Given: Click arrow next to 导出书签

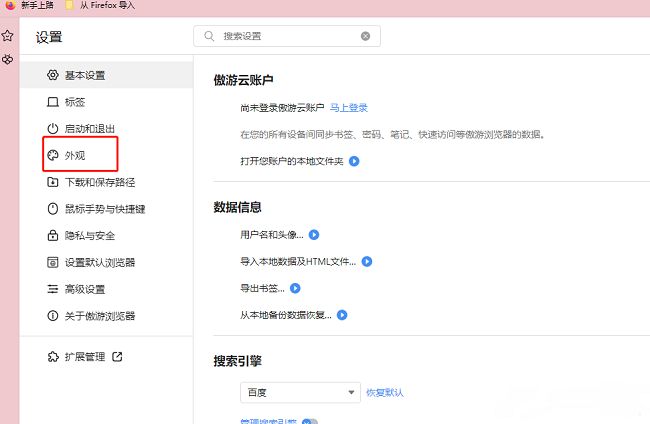Looking at the screenshot, I should point(295,288).
